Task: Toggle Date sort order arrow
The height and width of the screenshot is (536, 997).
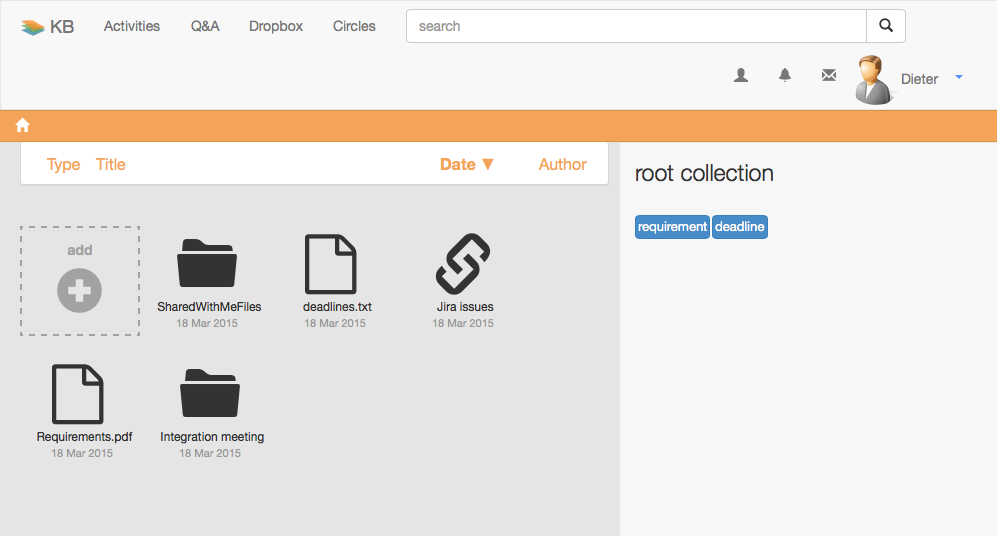Action: pyautogui.click(x=488, y=164)
